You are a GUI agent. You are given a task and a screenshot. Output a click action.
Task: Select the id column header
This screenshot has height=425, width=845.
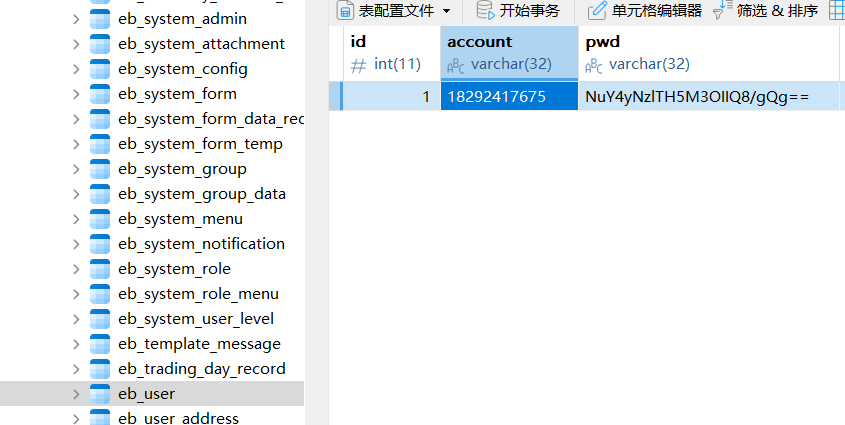(x=392, y=53)
